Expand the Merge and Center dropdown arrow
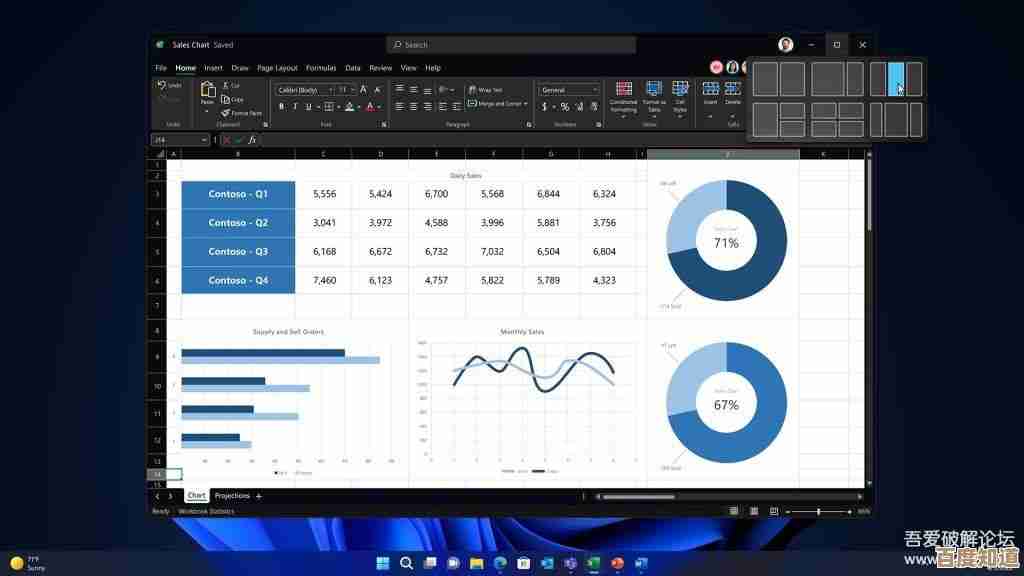The height and width of the screenshot is (576, 1024). [527, 104]
